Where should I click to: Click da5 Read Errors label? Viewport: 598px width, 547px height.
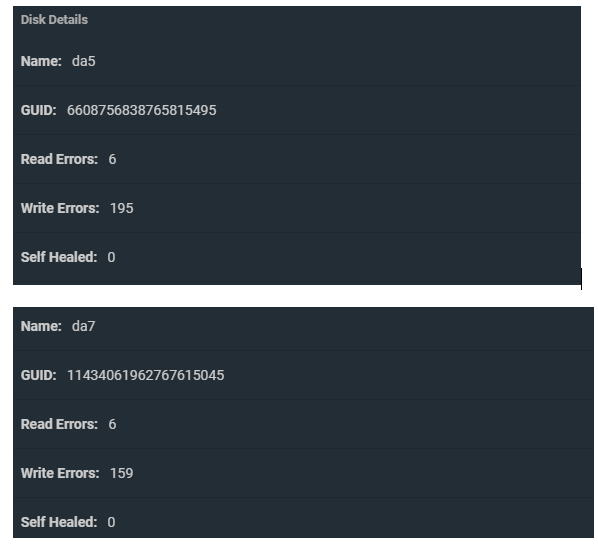pos(59,159)
